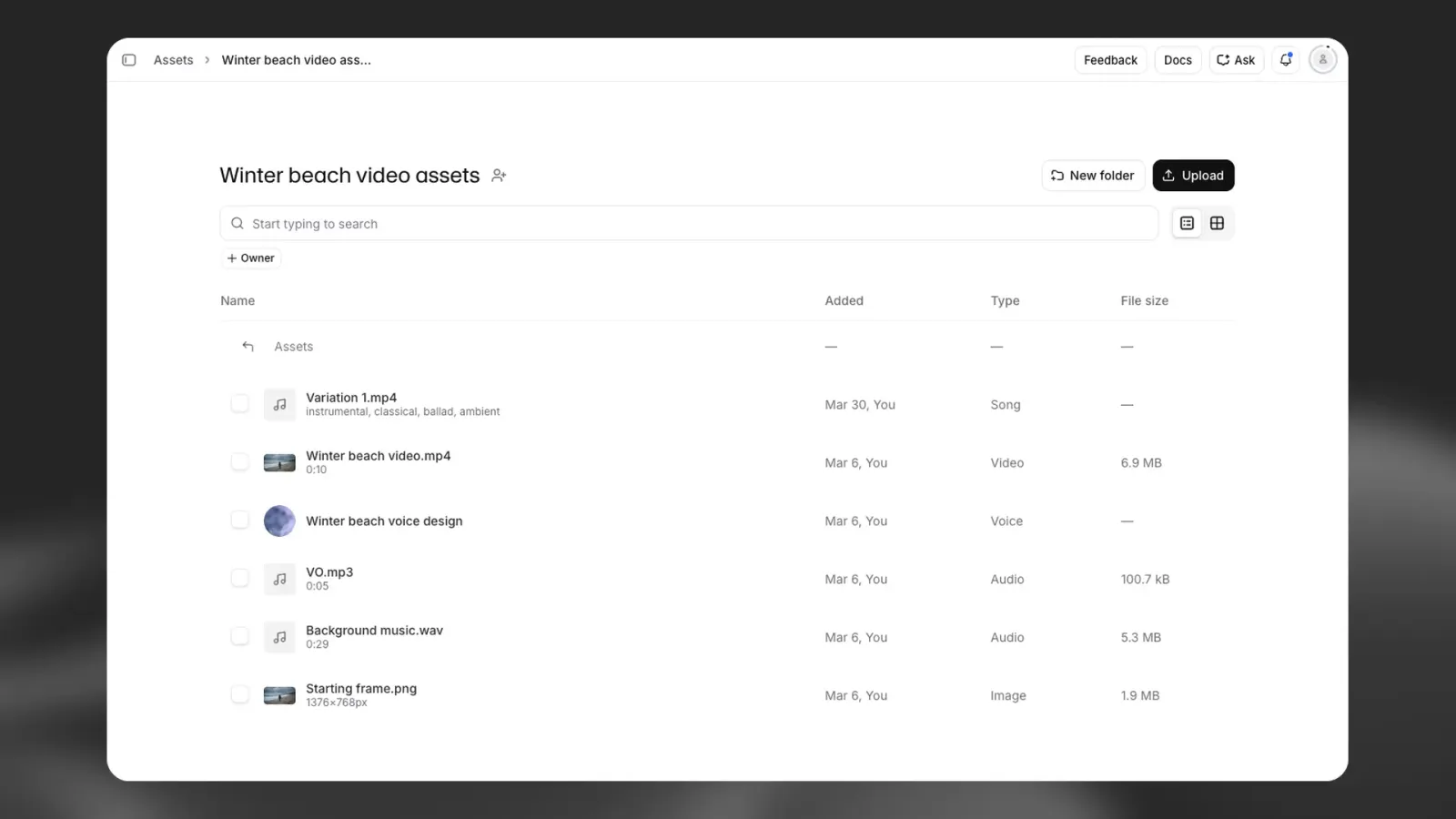Open Docs
This screenshot has height=819, width=1456.
point(1178,60)
